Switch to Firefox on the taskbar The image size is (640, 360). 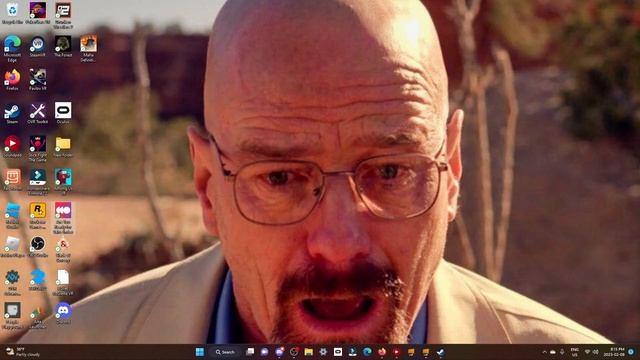[382, 352]
